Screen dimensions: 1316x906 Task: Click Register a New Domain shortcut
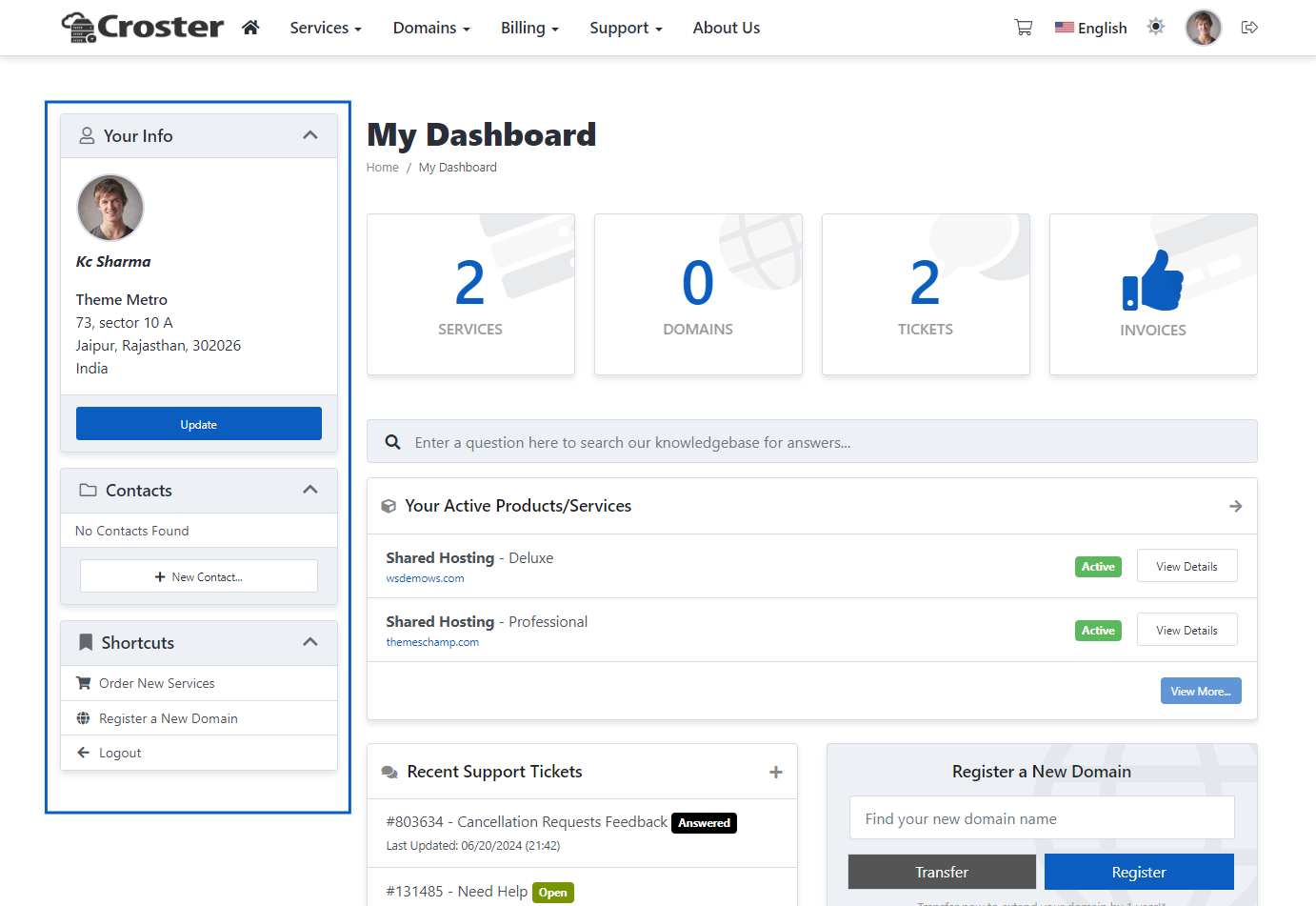pyautogui.click(x=168, y=718)
